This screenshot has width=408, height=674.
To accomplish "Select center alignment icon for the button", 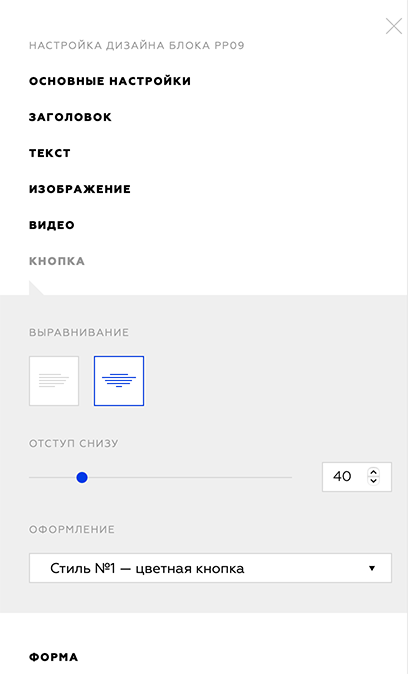I will click(119, 381).
